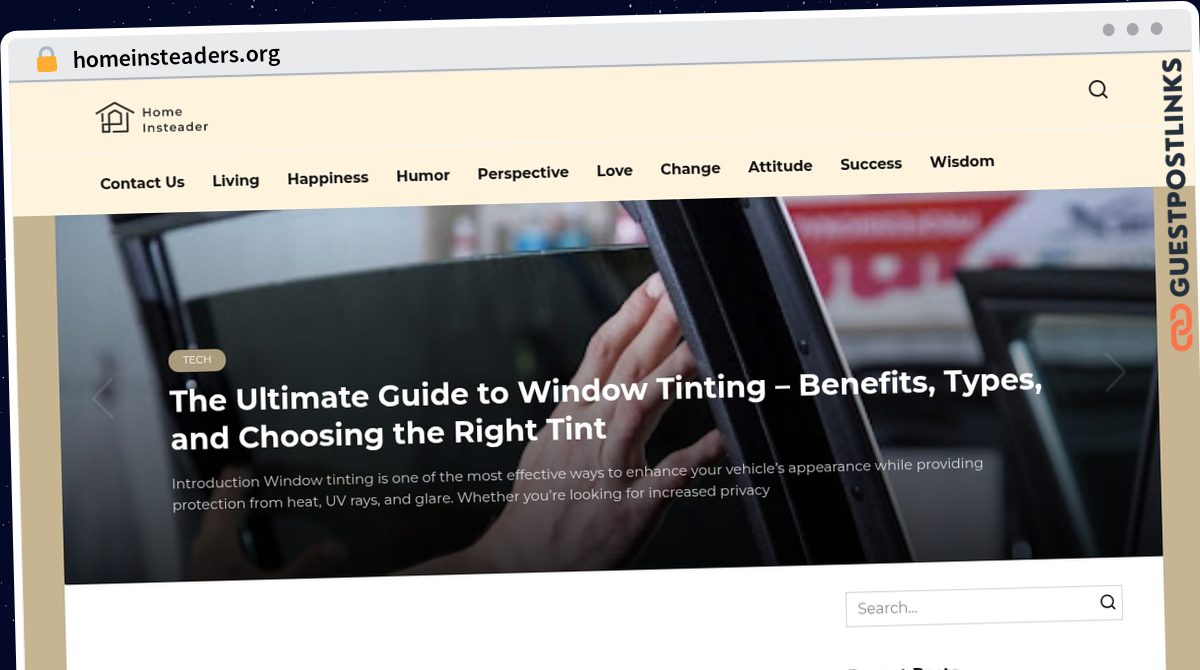
Task: Open the Humor category
Action: tap(423, 175)
